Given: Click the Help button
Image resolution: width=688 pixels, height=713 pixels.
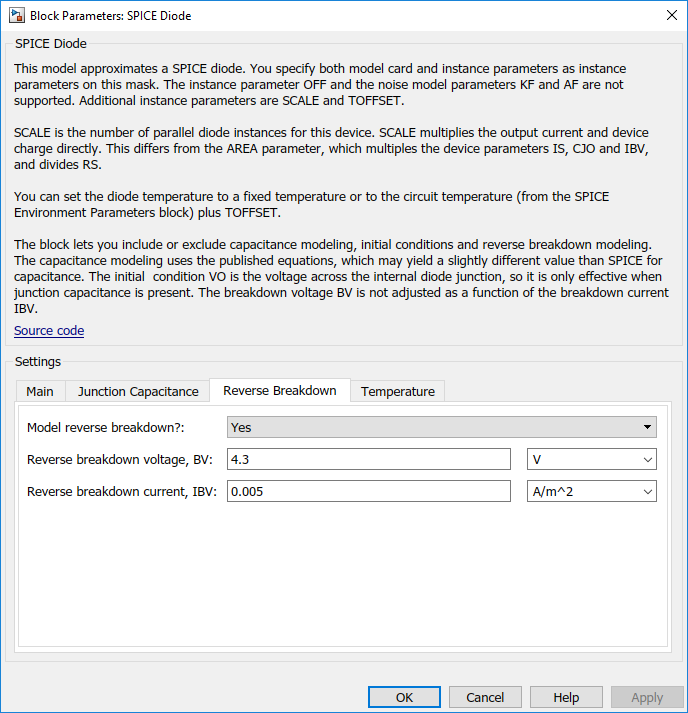Looking at the screenshot, I should click(566, 697).
